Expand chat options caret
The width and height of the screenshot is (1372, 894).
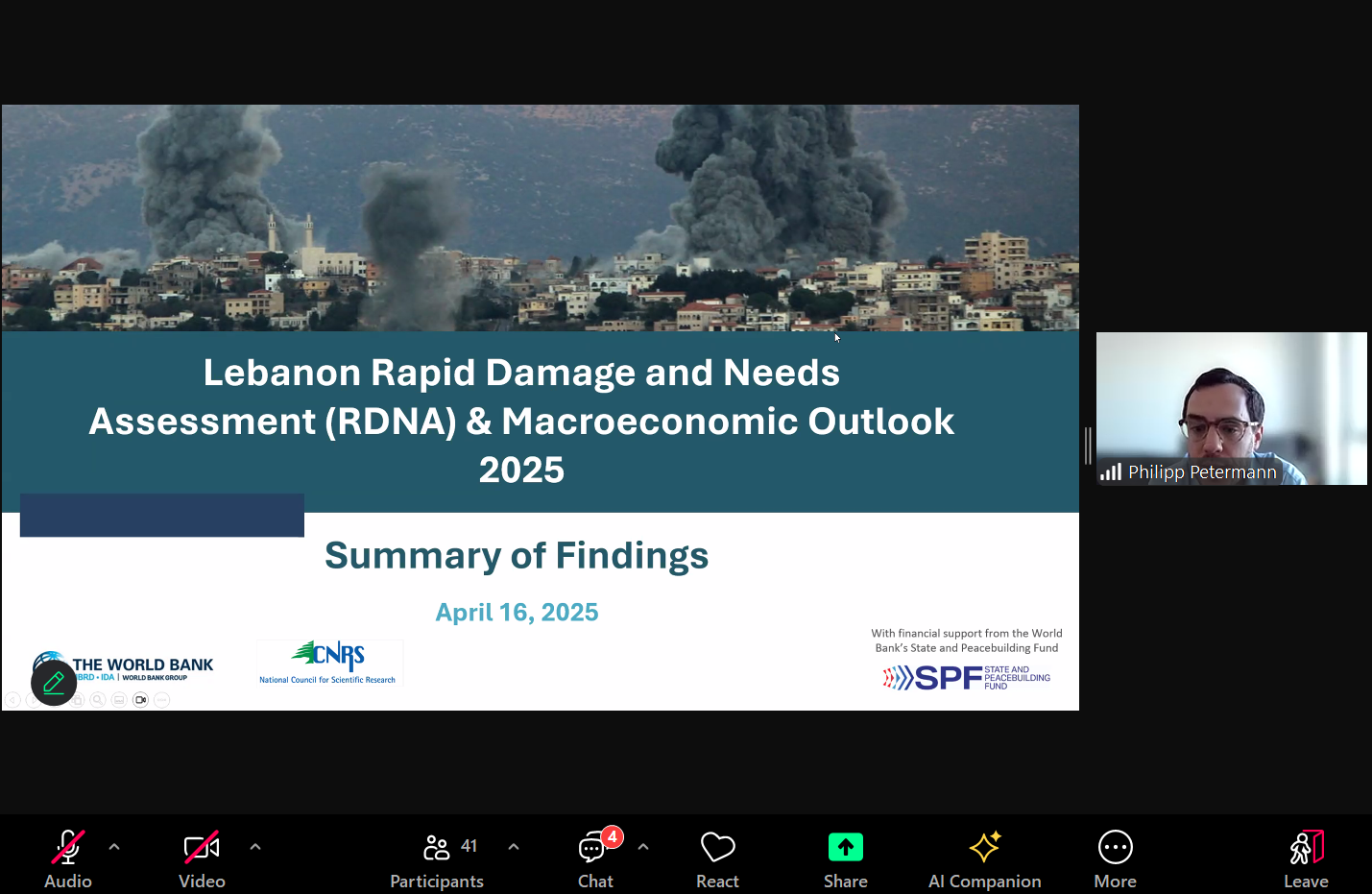tap(643, 847)
